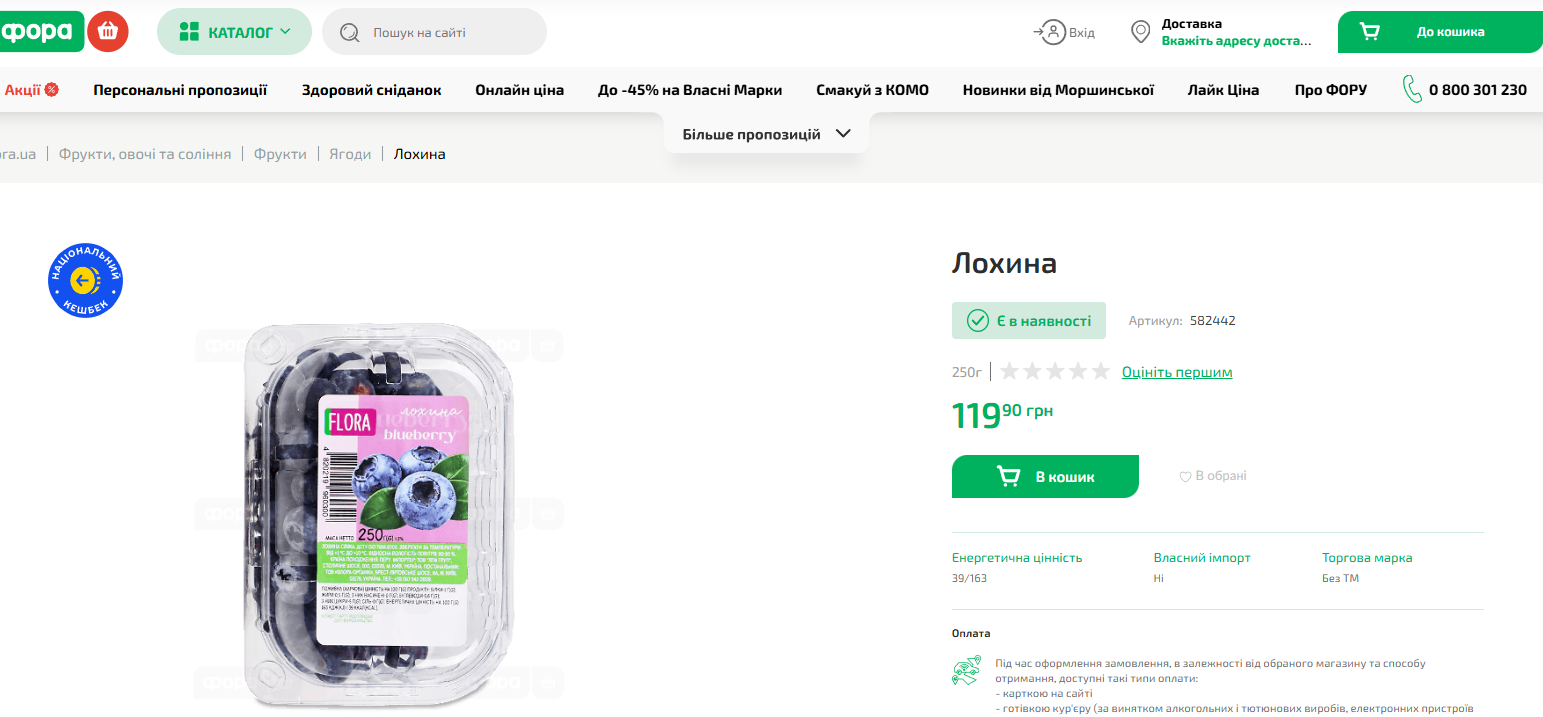Open the Онлайн ціна menu item
Image resolution: width=1543 pixels, height=717 pixels.
coord(519,90)
